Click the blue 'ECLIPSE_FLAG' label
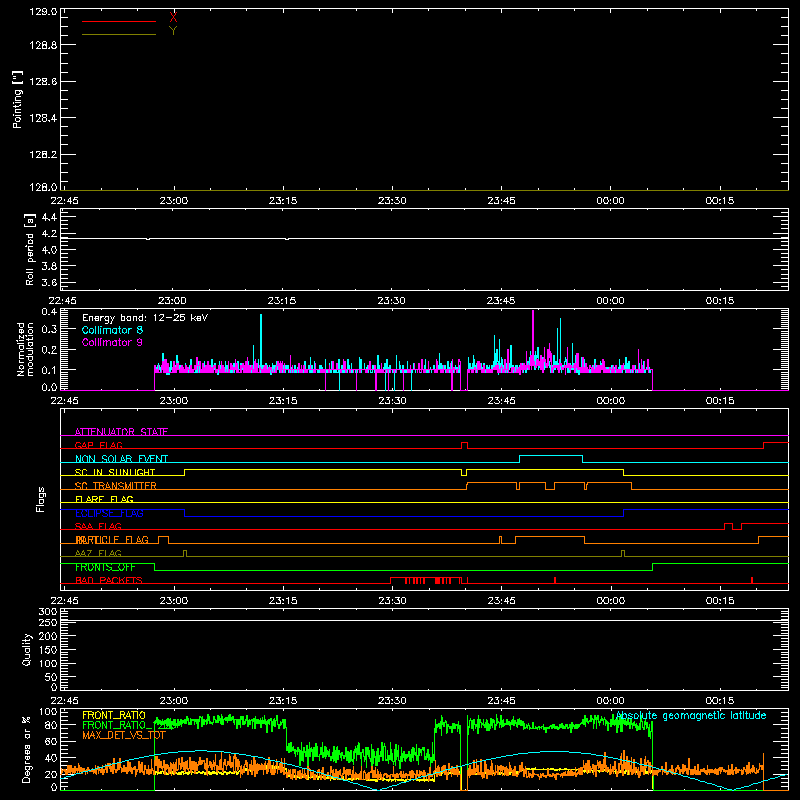This screenshot has width=800, height=800. [109, 513]
